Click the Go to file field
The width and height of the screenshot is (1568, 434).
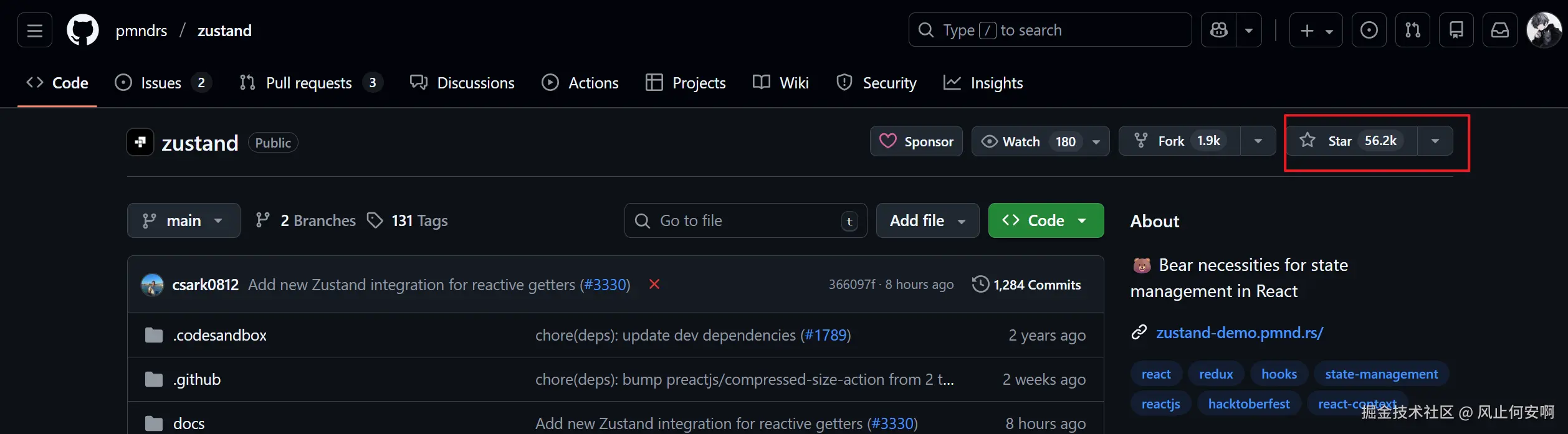pyautogui.click(x=745, y=220)
